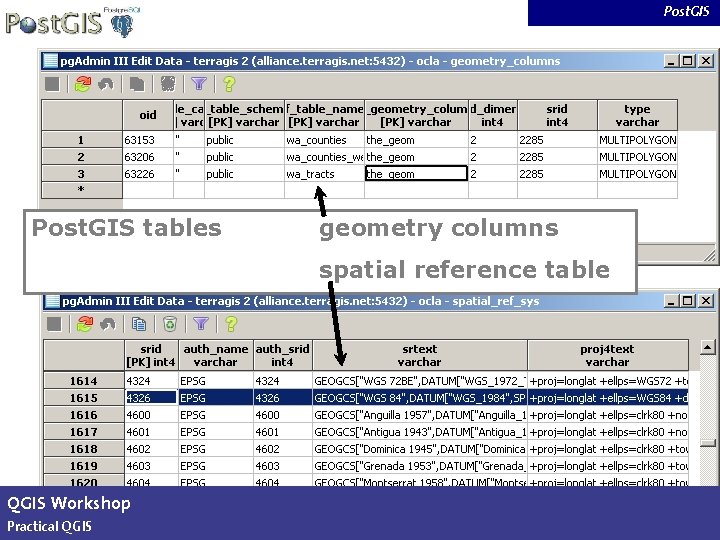720x540 pixels.
Task: Click public schema cell in row 2
Action: pos(244,157)
